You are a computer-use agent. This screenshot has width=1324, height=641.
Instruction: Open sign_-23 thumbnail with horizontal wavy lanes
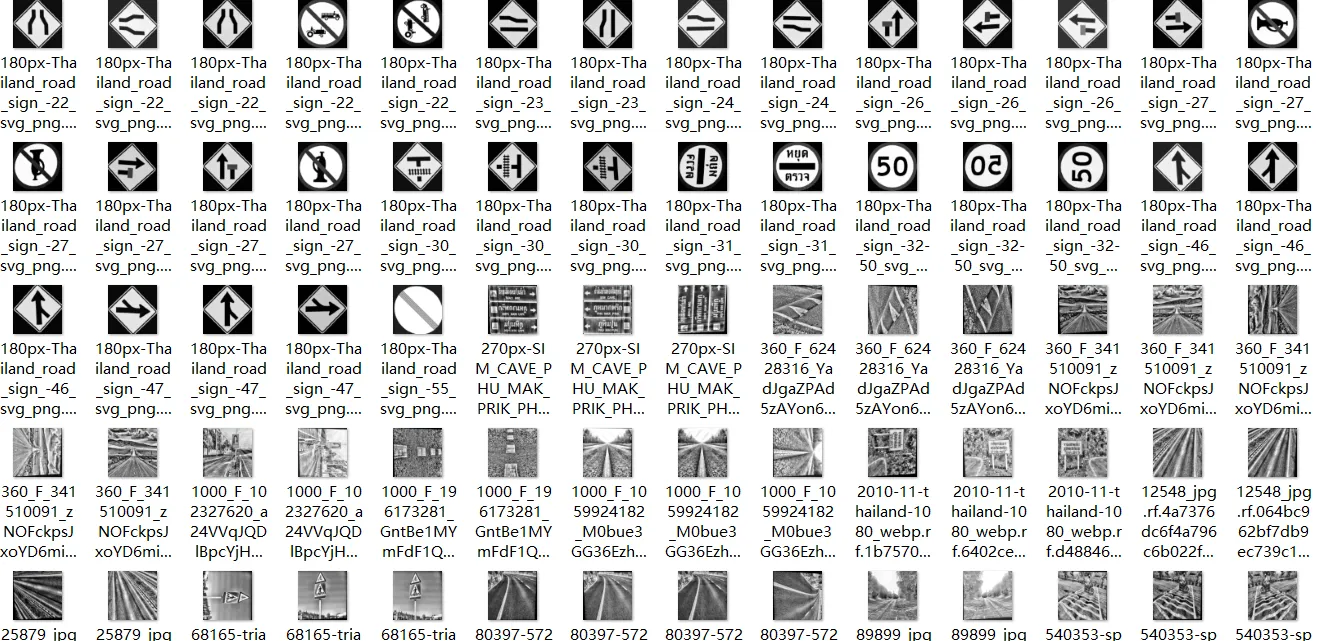[513, 24]
